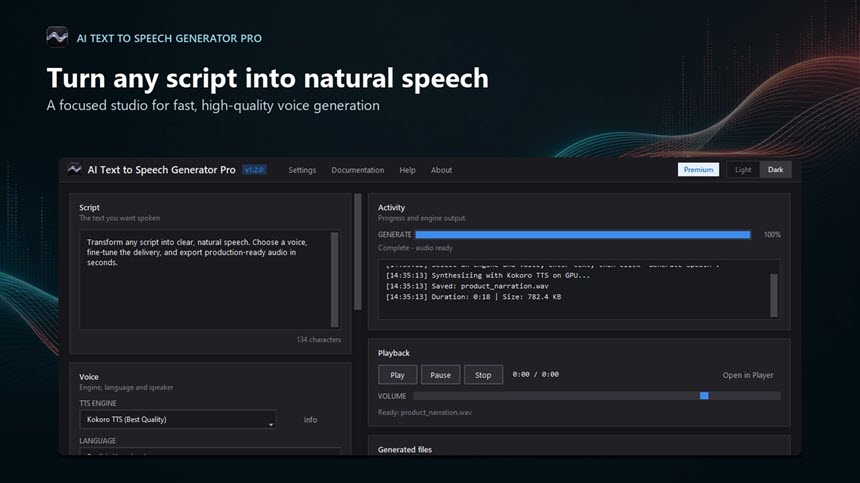Click inside the Script text area

205,280
